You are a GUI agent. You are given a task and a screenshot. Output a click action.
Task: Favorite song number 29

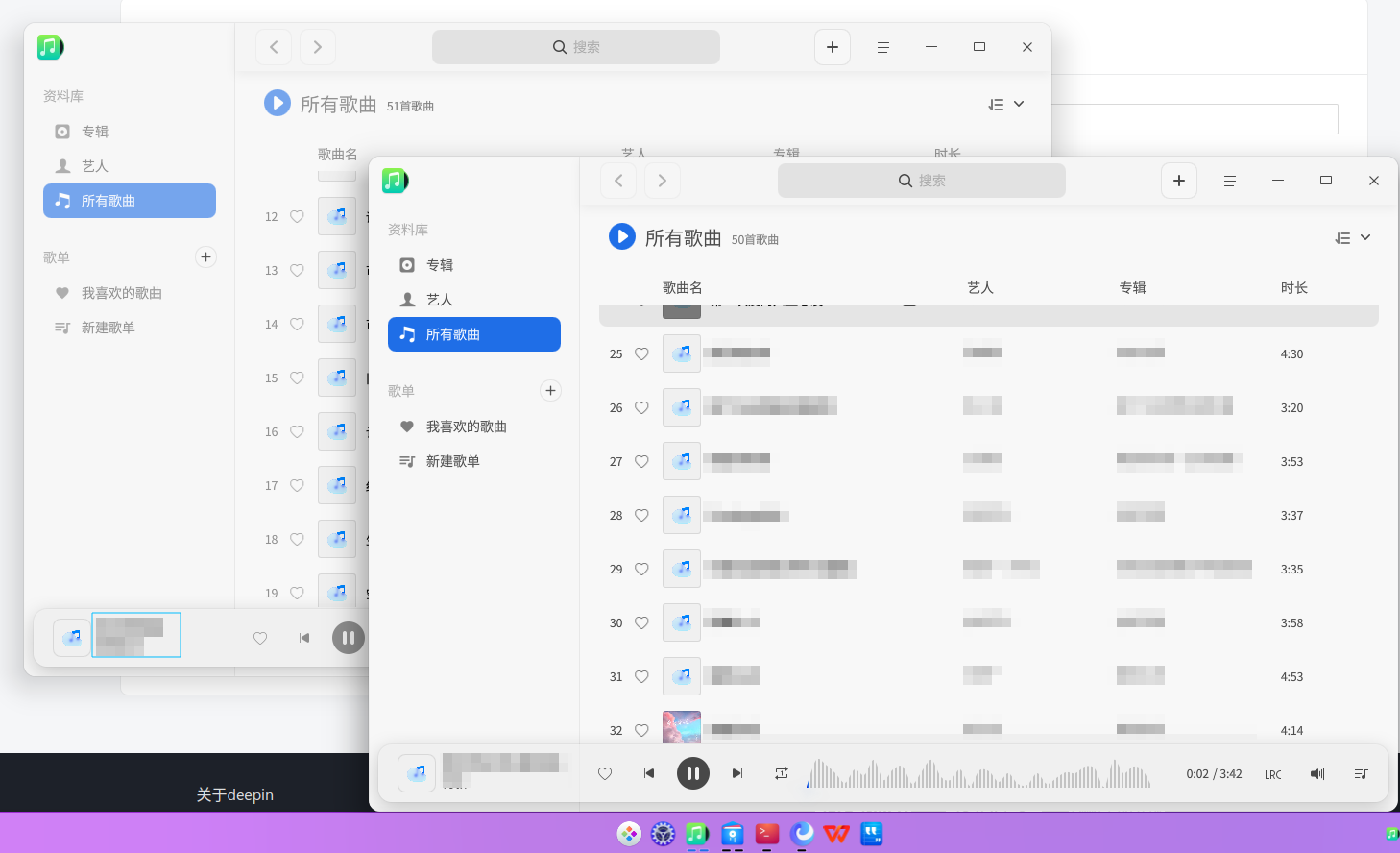641,569
